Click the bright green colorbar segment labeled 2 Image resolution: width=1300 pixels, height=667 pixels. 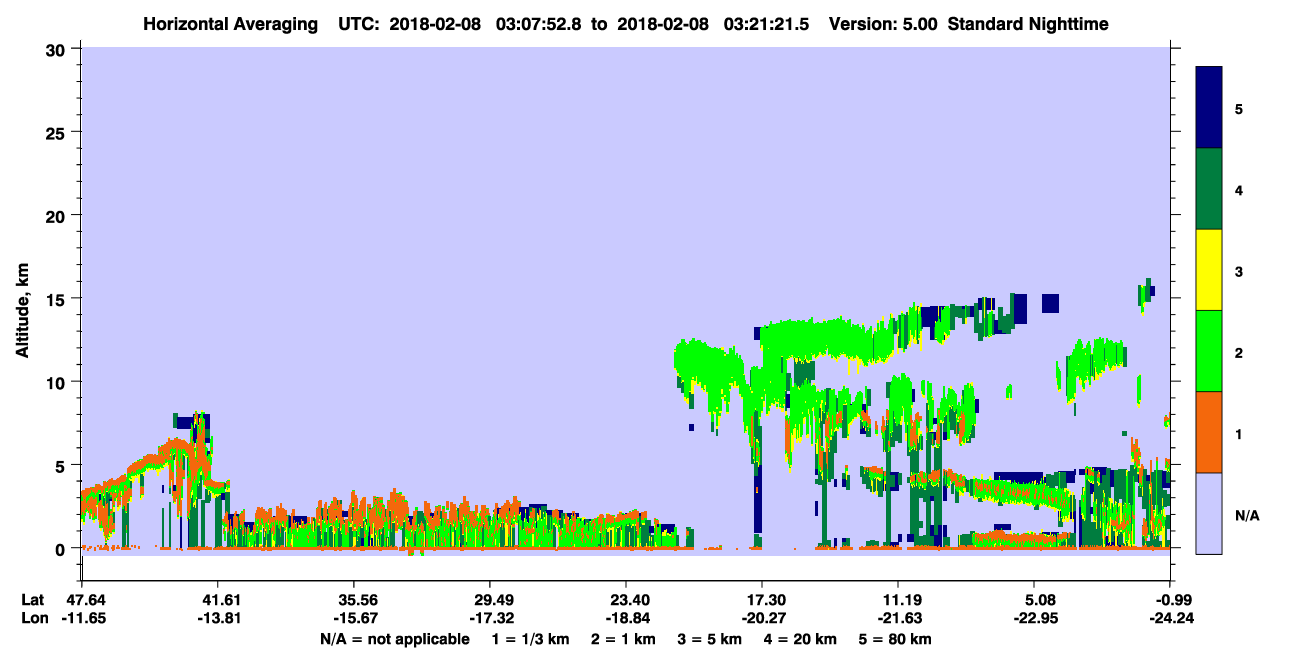[1209, 351]
